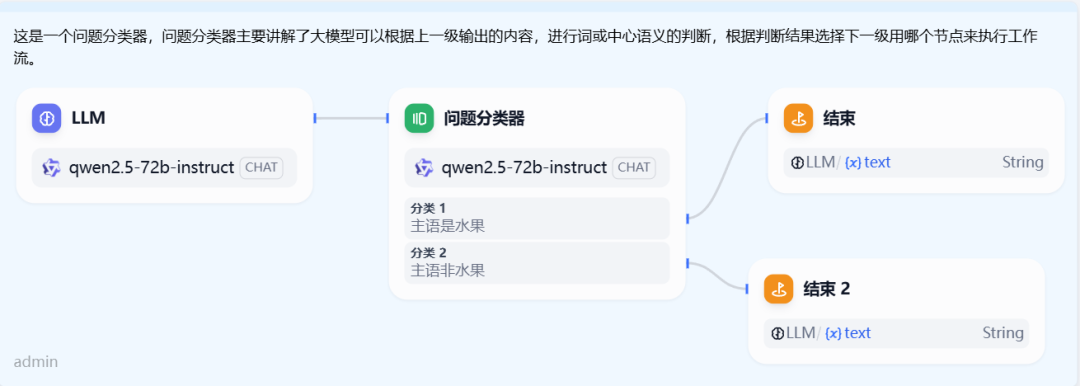The height and width of the screenshot is (386, 1080).
Task: Click the 分类 1 output connector handle
Action: [x=687, y=219]
